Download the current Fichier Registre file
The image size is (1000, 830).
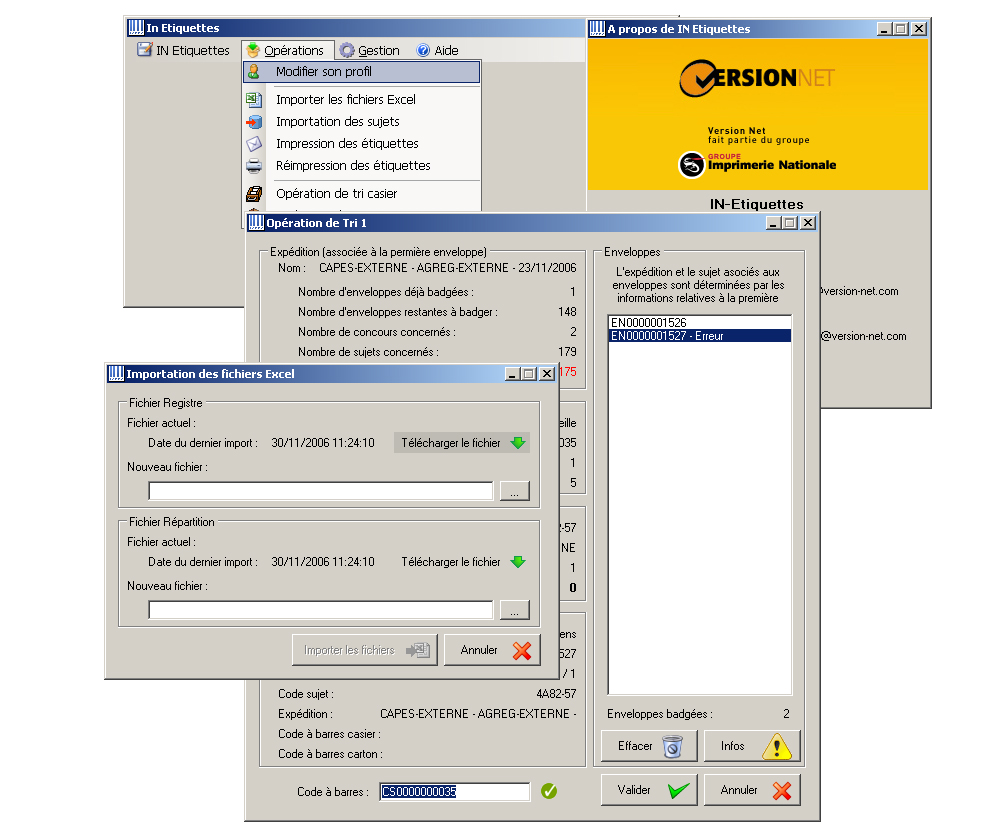(462, 443)
